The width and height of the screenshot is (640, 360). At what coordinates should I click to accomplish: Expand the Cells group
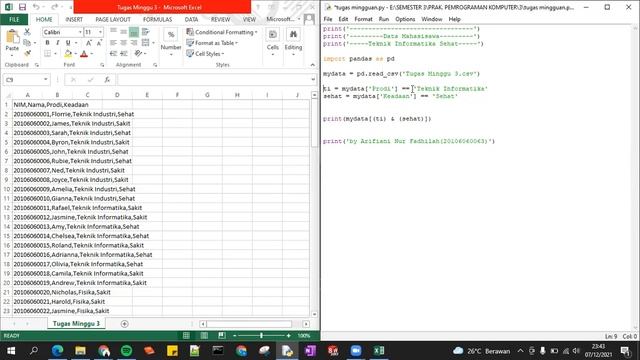tap(273, 41)
